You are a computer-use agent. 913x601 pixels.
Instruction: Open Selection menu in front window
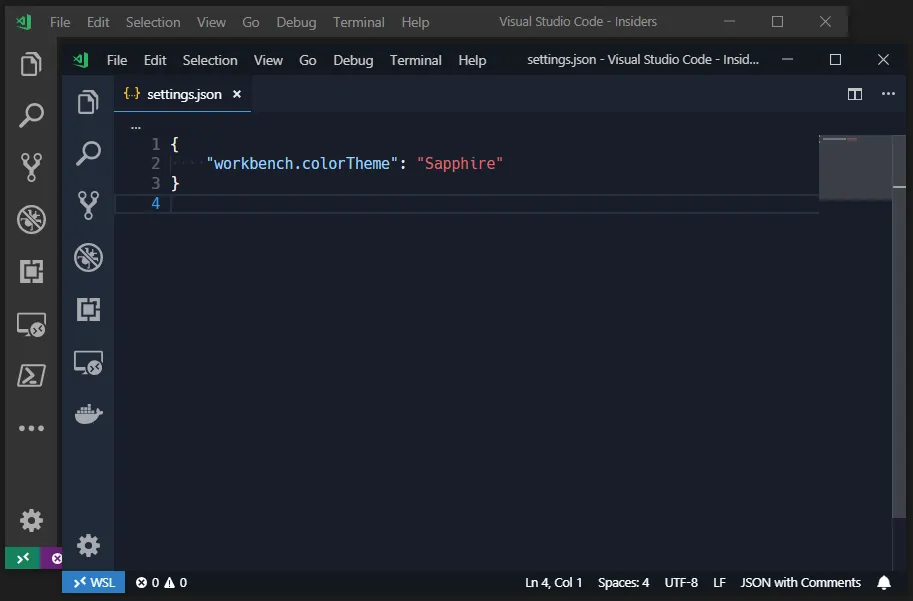[210, 60]
